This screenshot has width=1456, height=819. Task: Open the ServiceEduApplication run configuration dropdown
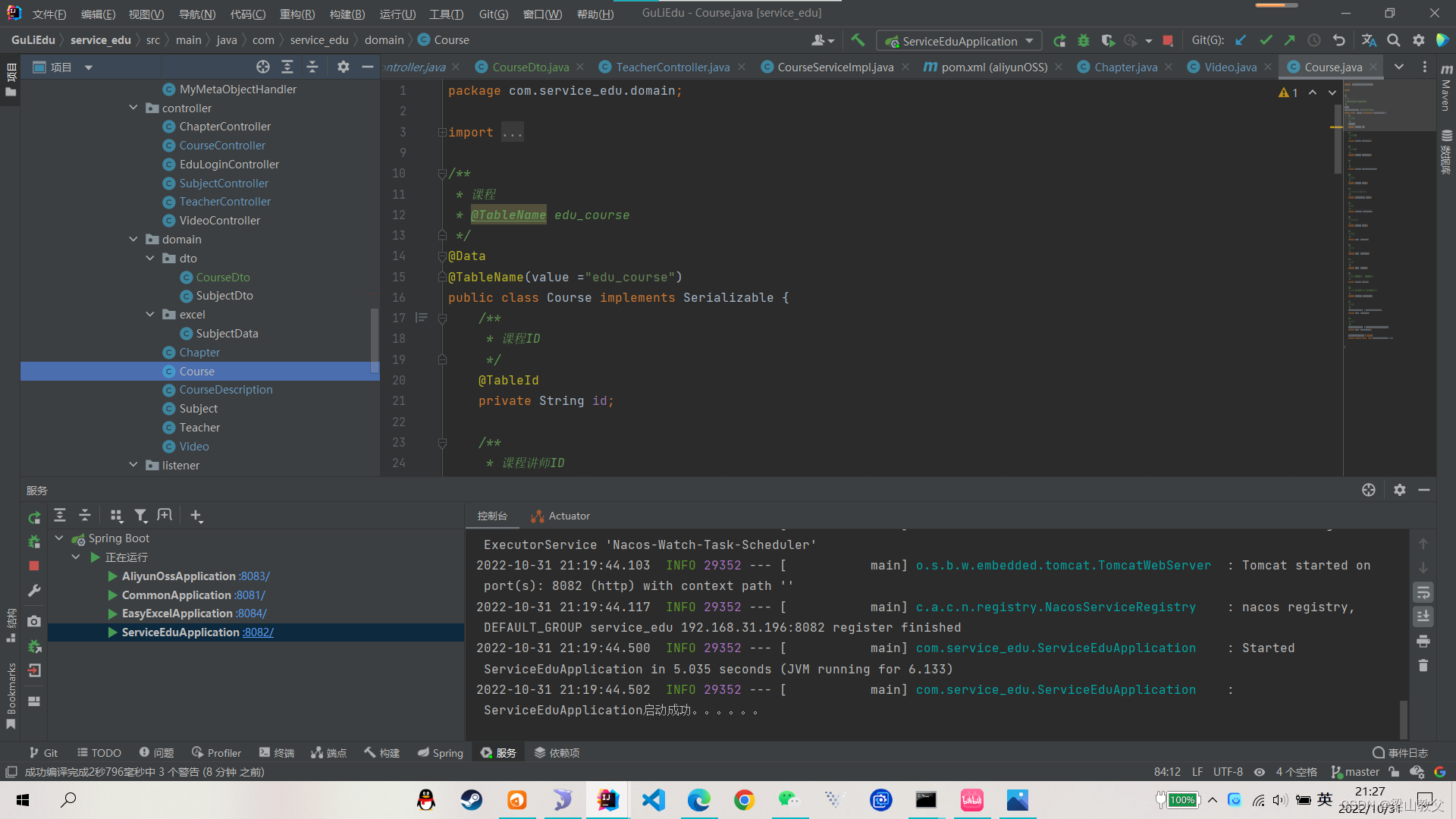(959, 41)
